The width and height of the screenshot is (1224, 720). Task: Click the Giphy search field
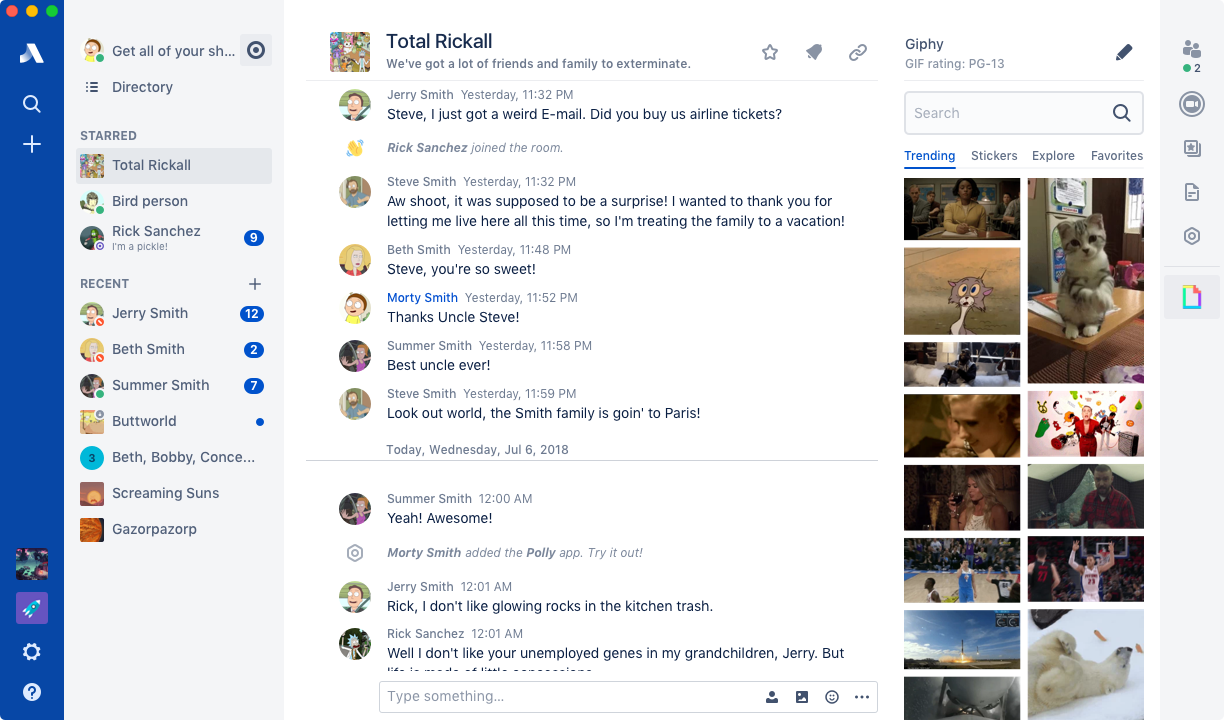[1024, 113]
